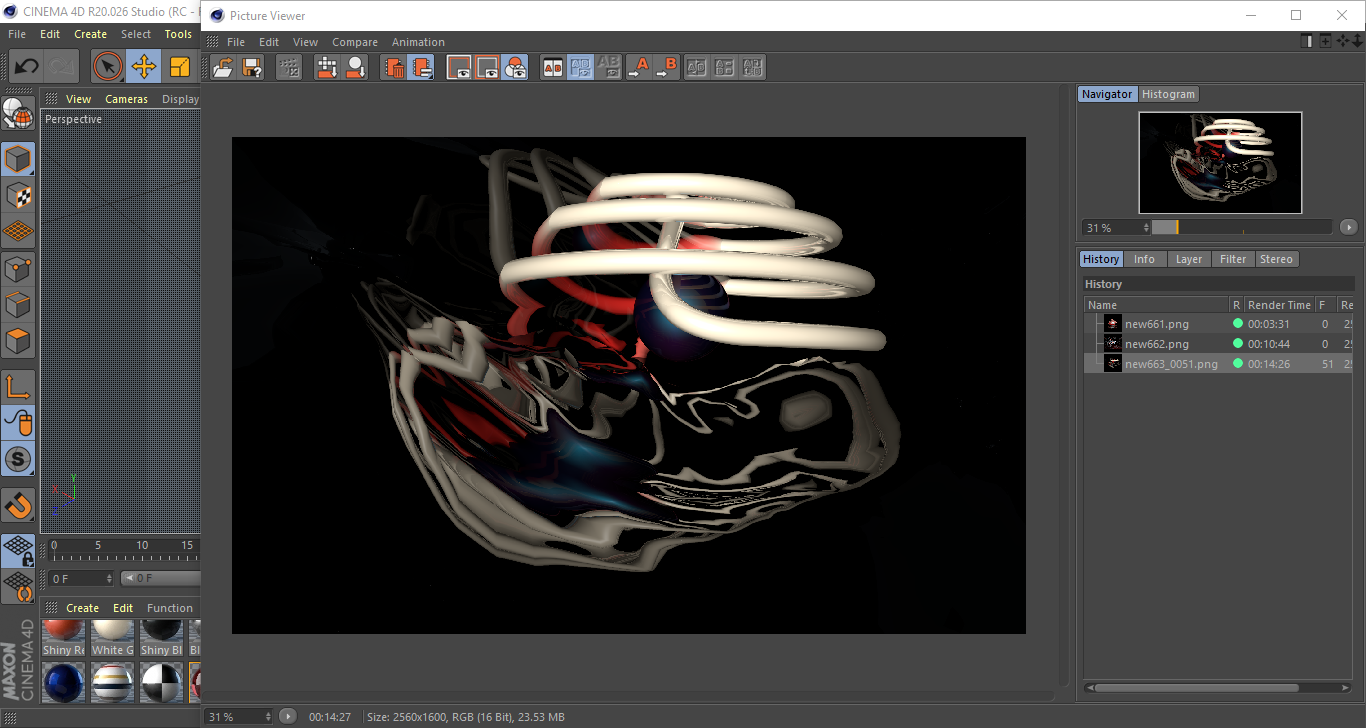Select the Scale tool in Cinema 4D toolbar
Viewport: 1366px width, 728px height.
(x=180, y=67)
